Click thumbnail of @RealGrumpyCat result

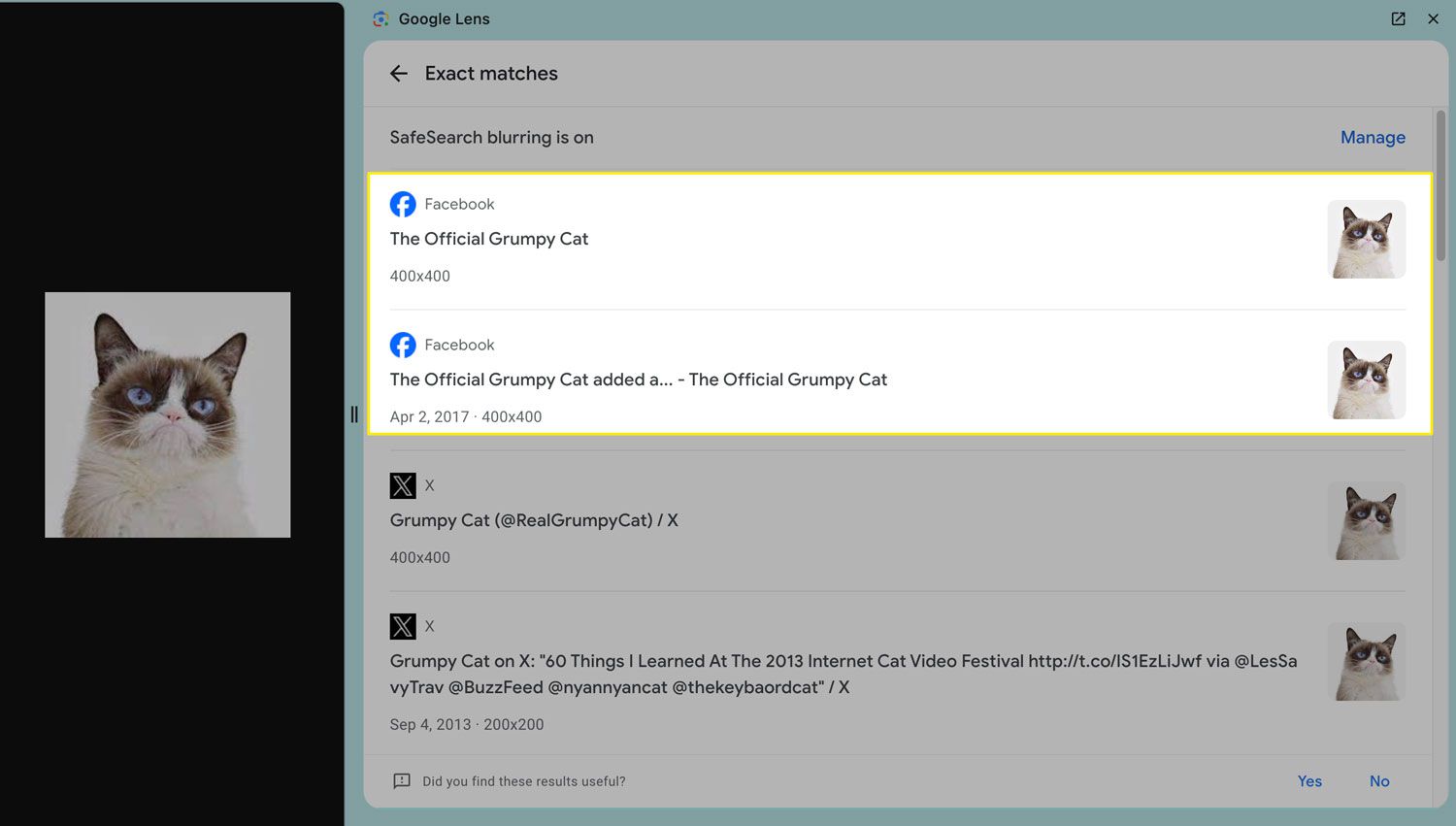(1367, 520)
